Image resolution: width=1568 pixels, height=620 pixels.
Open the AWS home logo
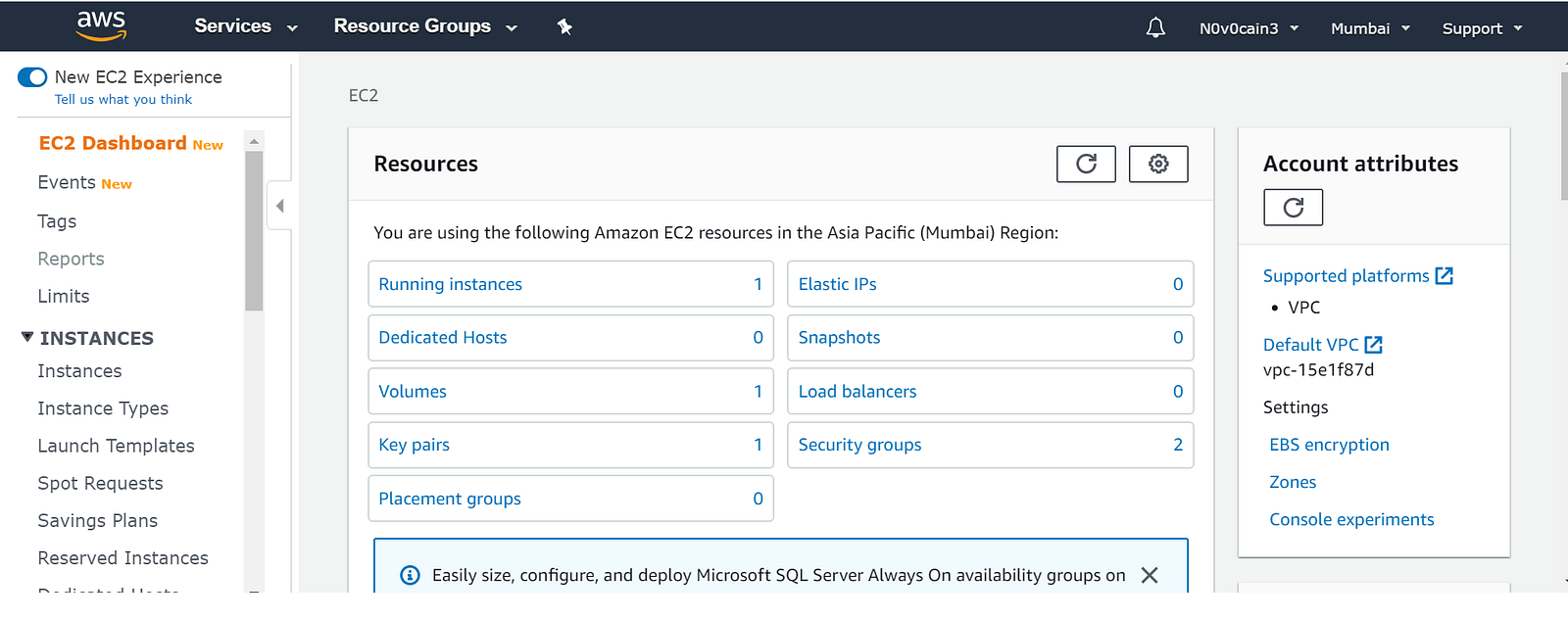101,26
